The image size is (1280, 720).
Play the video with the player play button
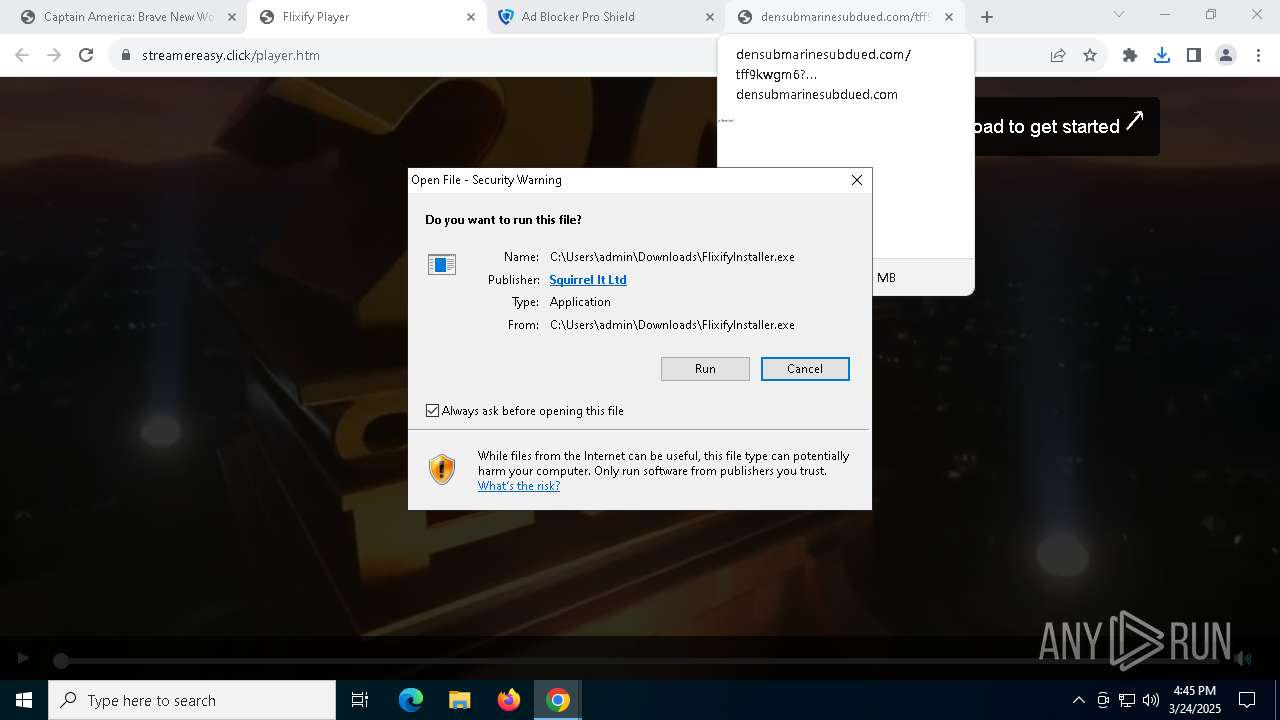pyautogui.click(x=23, y=658)
